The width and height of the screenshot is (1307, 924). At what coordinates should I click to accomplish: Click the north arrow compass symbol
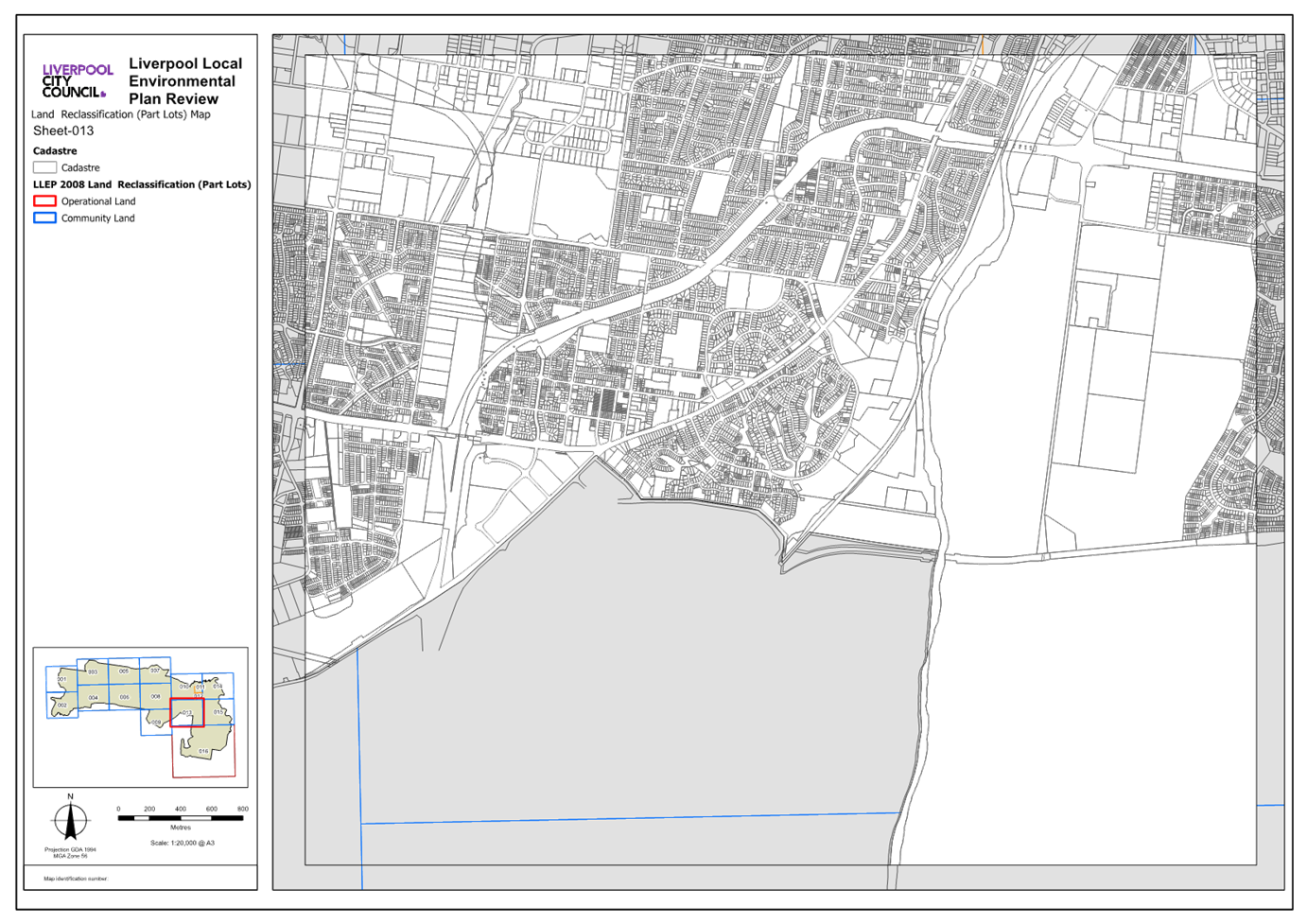pos(70,819)
